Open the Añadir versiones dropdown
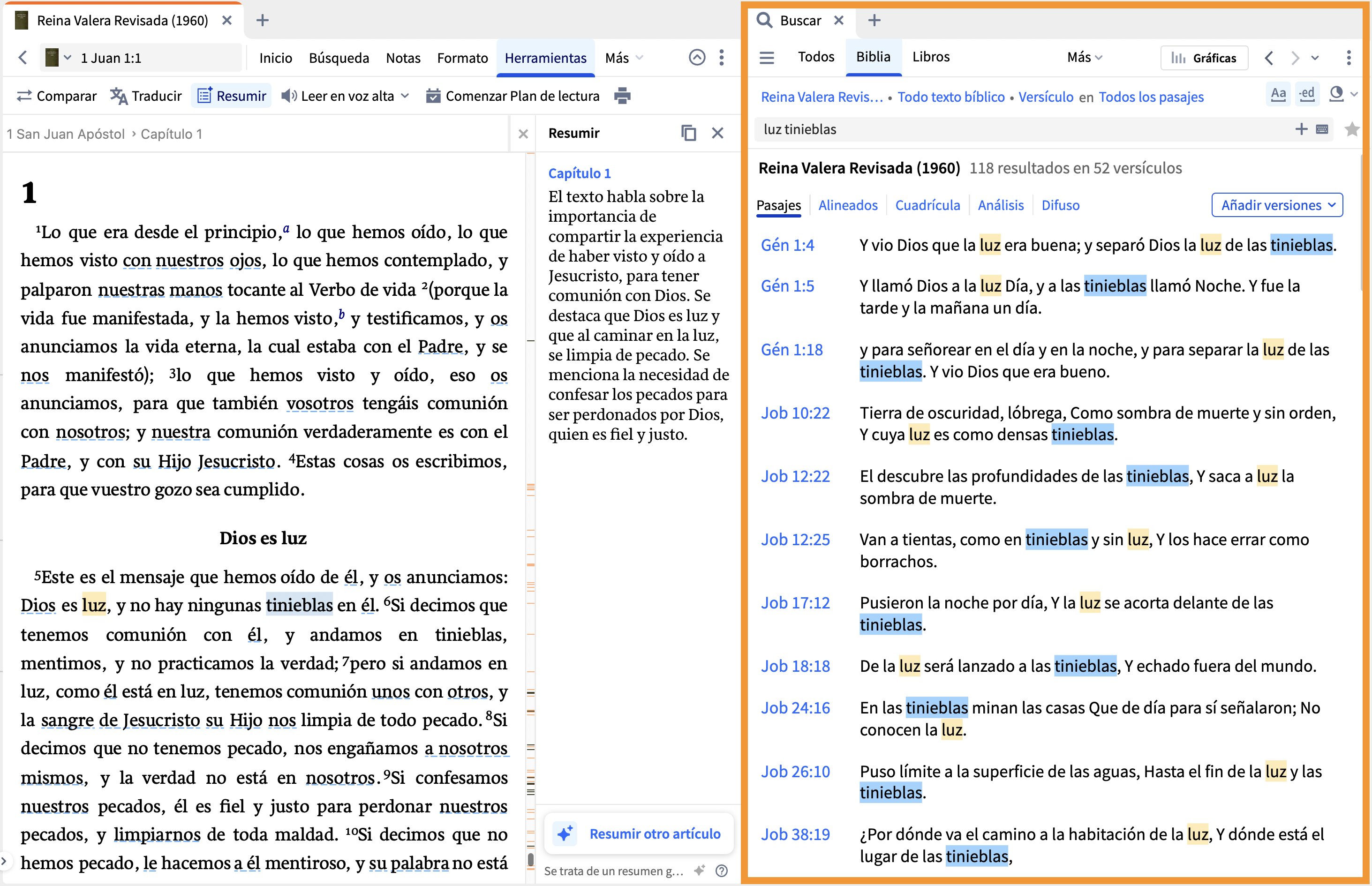Screen dimensions: 1372x886 point(1277,205)
